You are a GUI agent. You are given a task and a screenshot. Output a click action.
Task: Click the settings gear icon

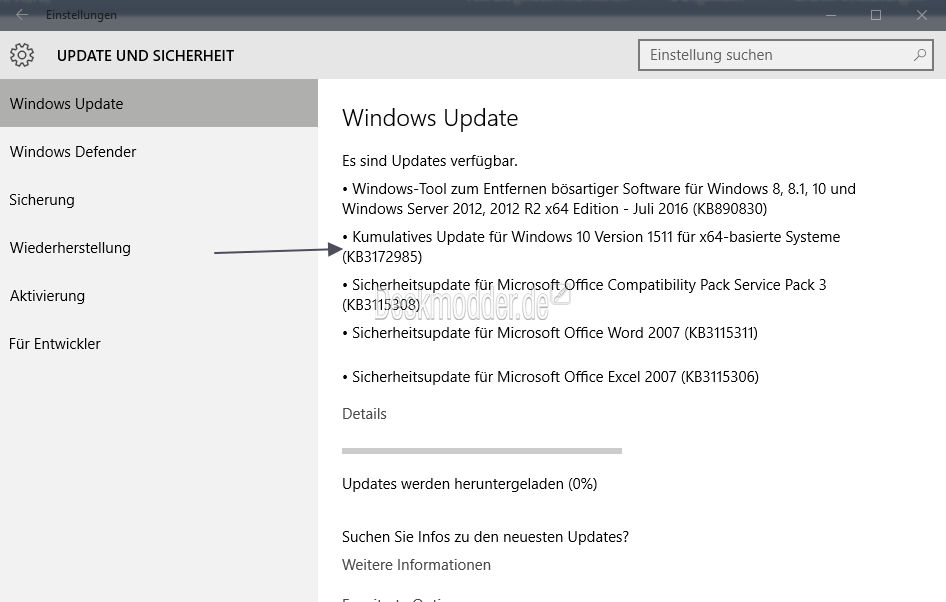tap(22, 55)
